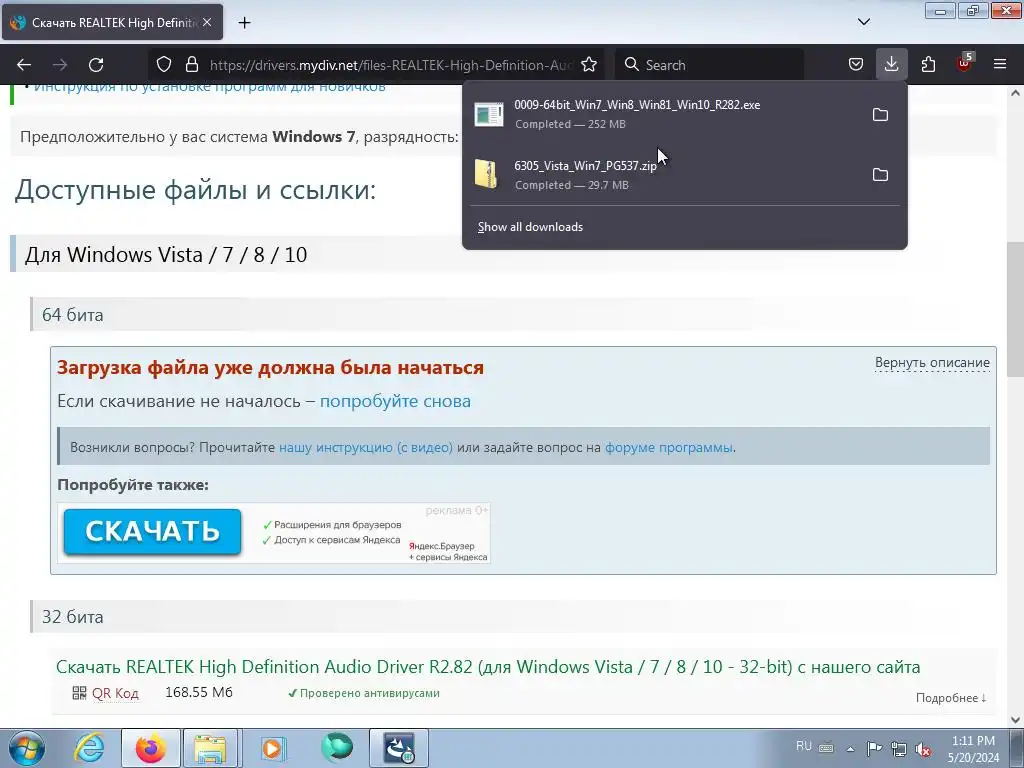The height and width of the screenshot is (768, 1024).
Task: Close the REALTEK High Definition tab
Action: (207, 22)
